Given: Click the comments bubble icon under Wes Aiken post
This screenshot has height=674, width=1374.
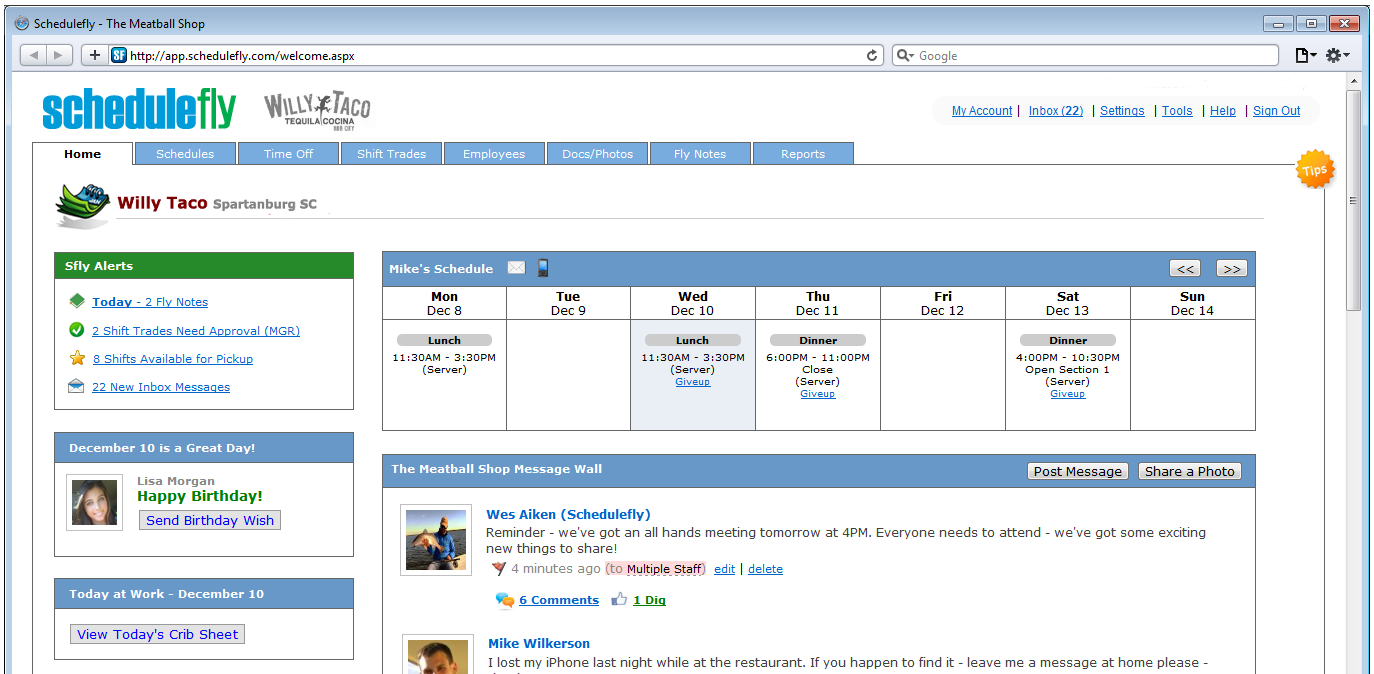Looking at the screenshot, I should 505,600.
